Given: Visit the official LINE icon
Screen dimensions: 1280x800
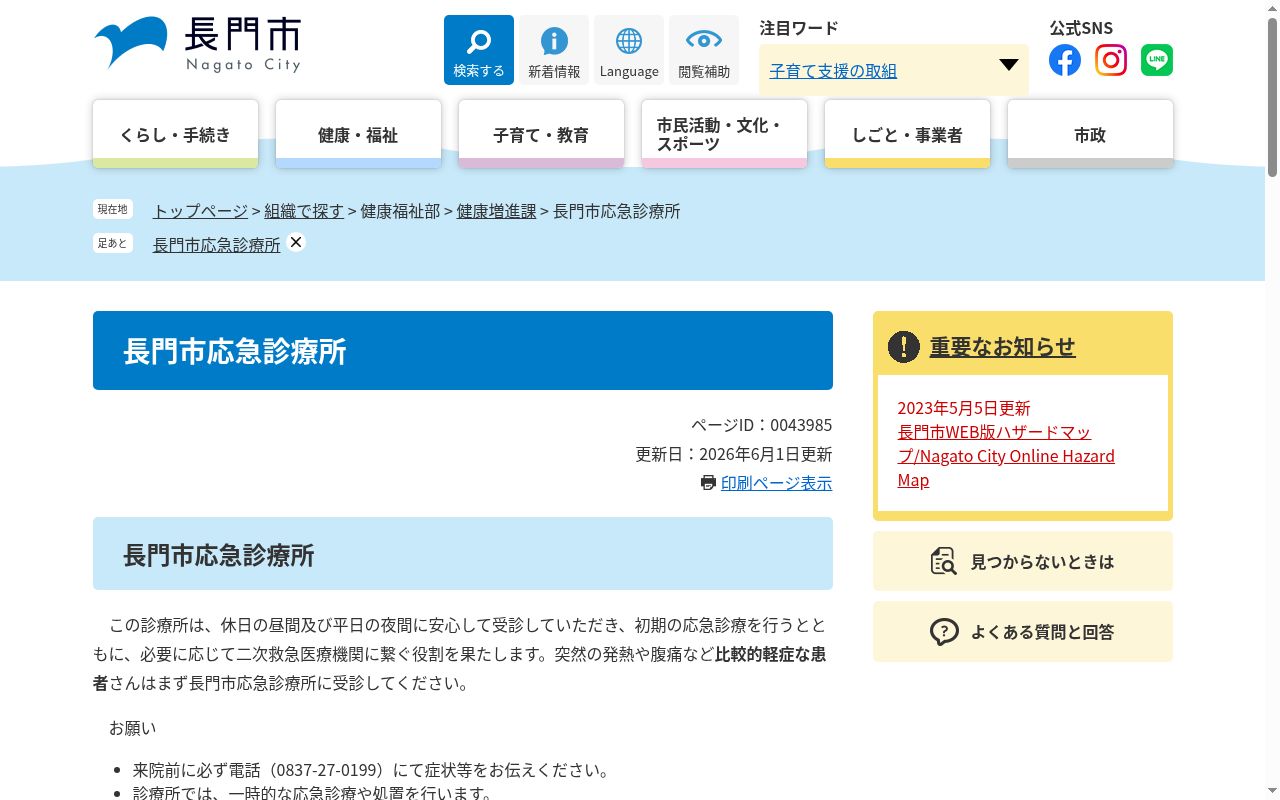Looking at the screenshot, I should [x=1157, y=60].
